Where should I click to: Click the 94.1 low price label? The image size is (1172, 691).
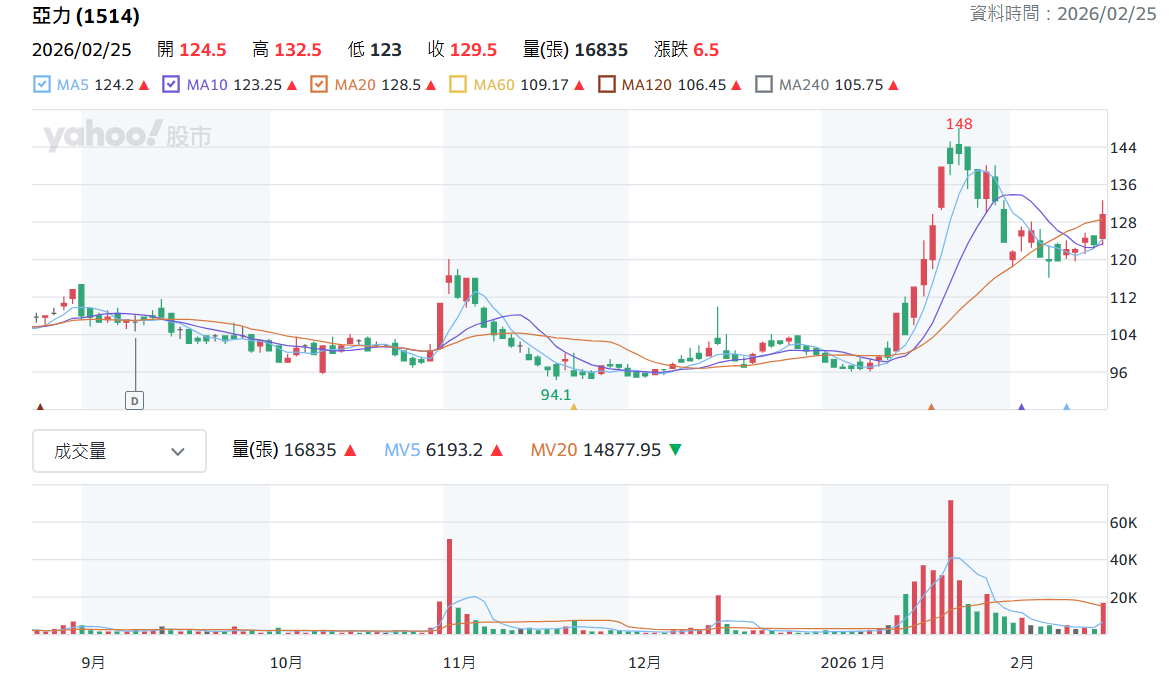pos(556,395)
